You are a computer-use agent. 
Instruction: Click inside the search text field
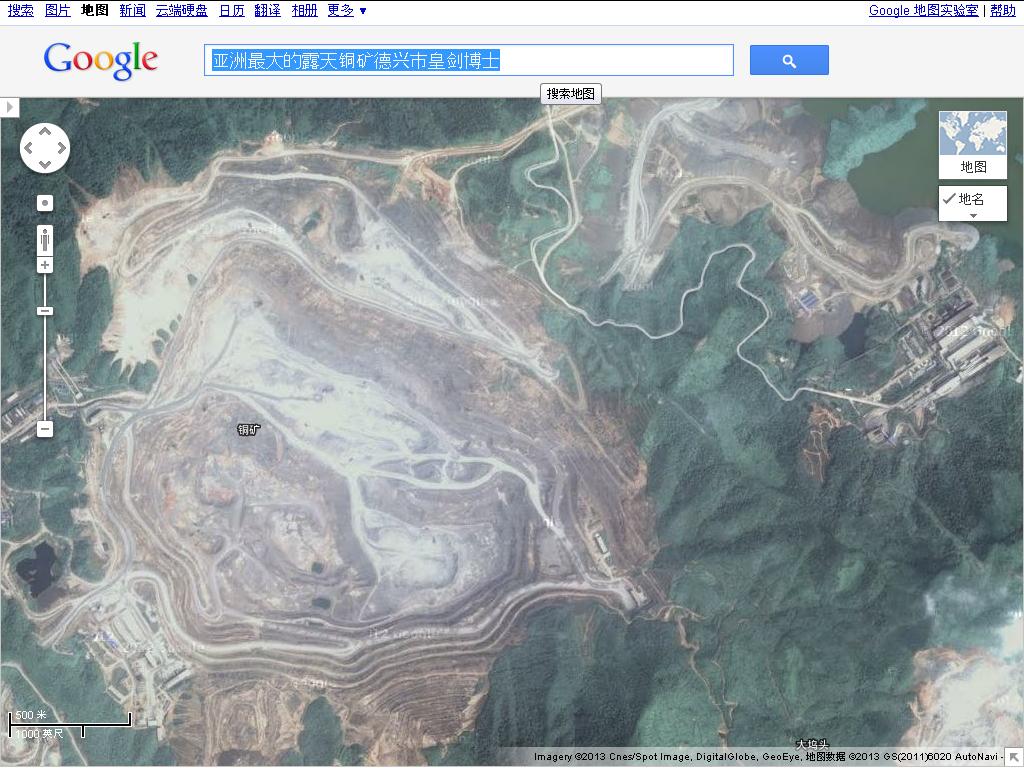(x=468, y=61)
